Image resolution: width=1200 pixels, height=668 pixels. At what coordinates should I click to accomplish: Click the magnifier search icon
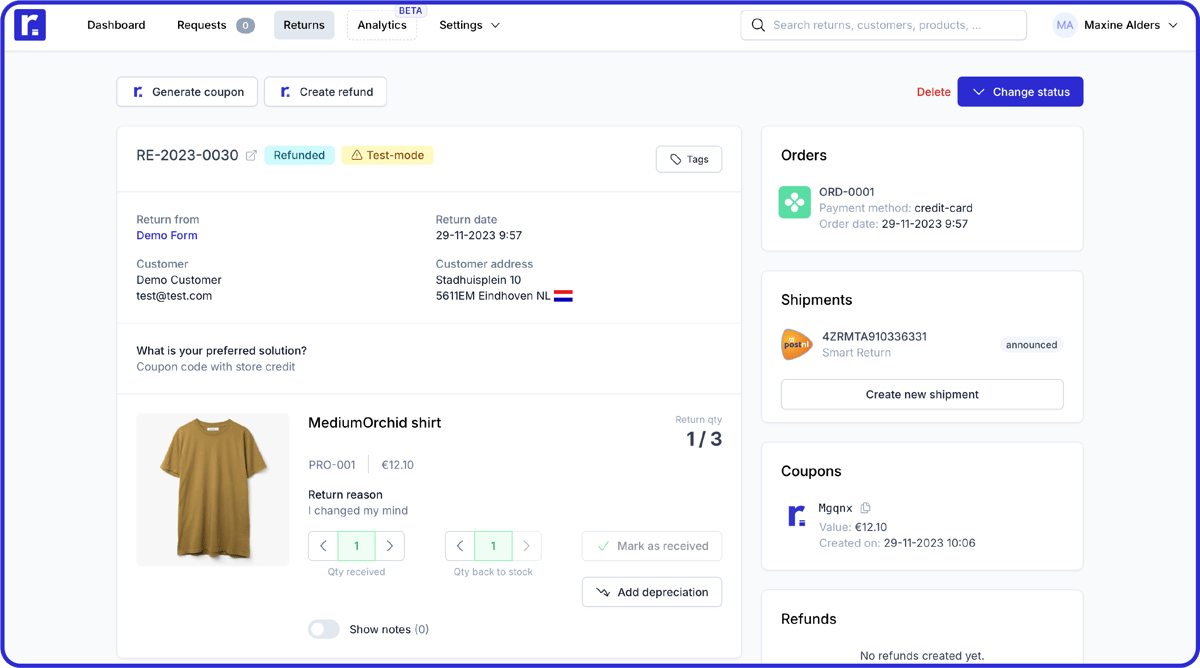[758, 25]
